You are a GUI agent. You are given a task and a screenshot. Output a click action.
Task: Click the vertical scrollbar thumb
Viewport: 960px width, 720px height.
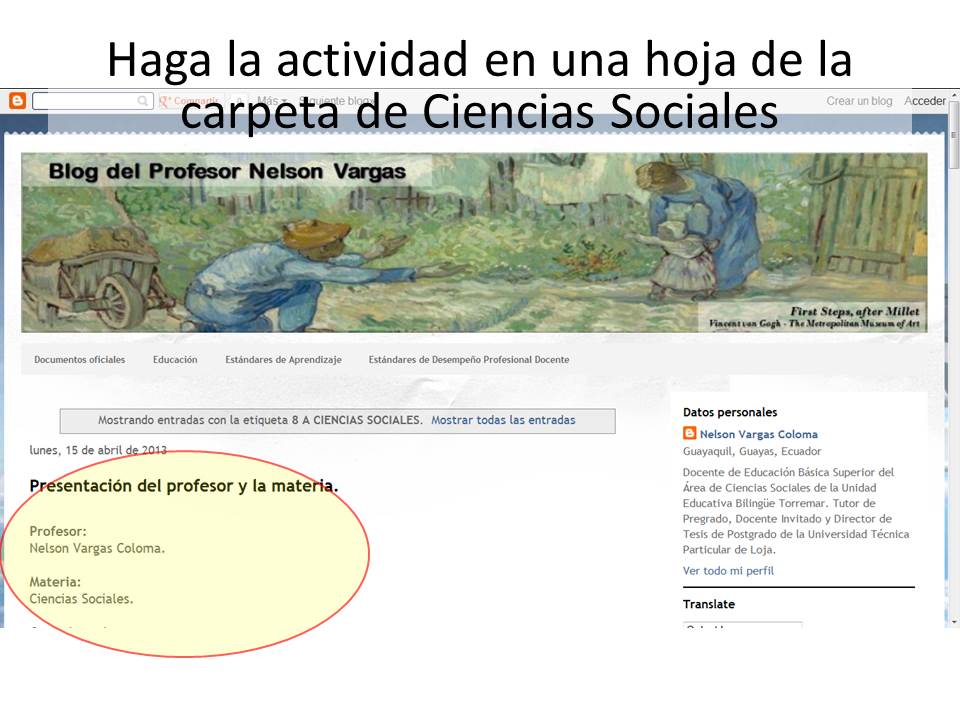pyautogui.click(x=954, y=135)
